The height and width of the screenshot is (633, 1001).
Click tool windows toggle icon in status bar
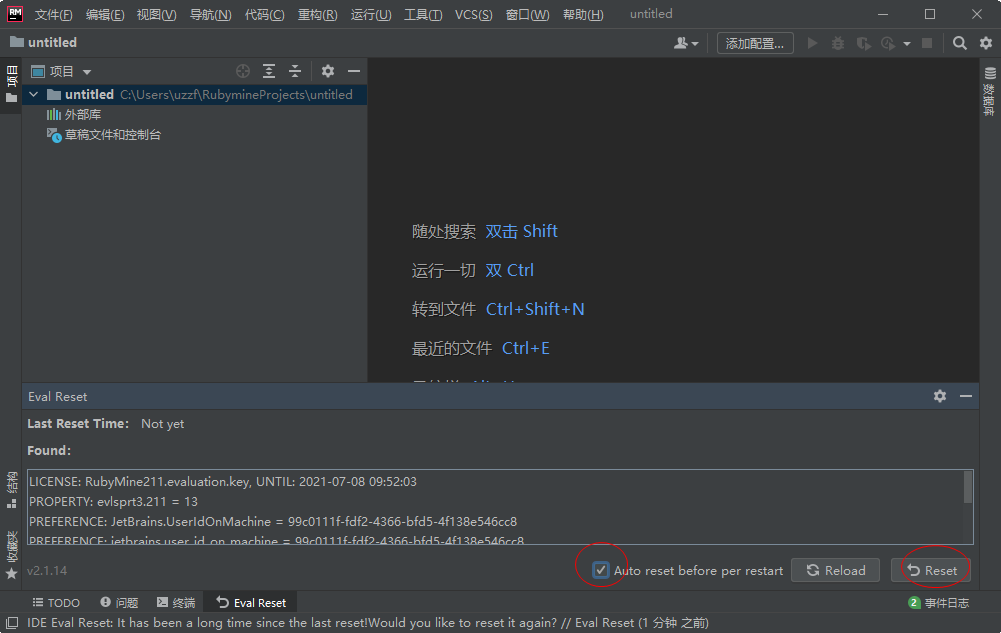coord(11,623)
